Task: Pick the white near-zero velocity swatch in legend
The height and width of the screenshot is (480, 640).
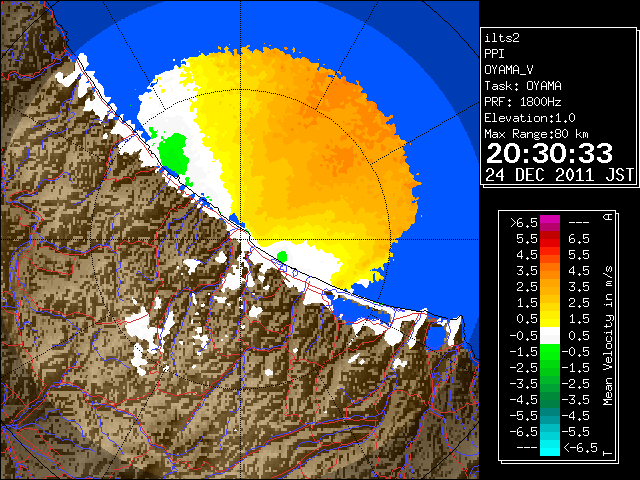Action: [x=550, y=336]
